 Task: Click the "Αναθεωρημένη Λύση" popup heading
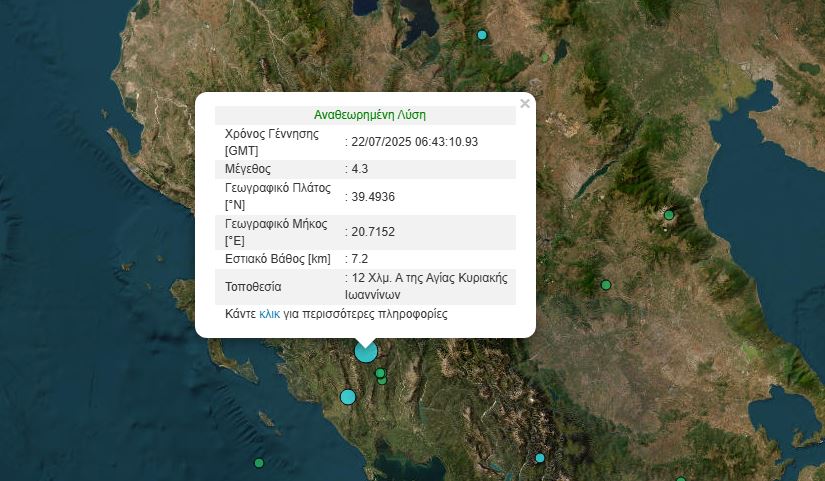(370, 115)
